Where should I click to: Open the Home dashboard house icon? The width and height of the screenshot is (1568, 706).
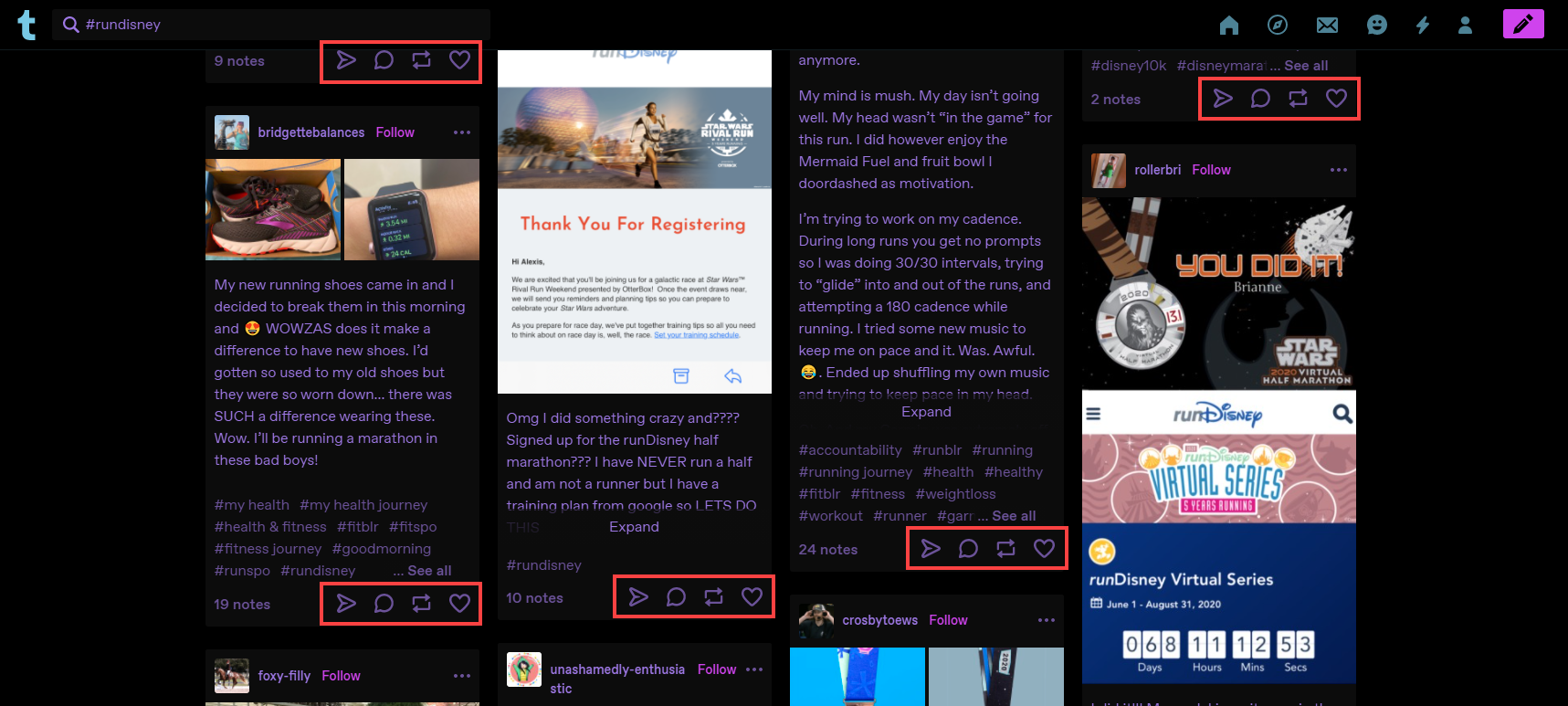pyautogui.click(x=1229, y=25)
